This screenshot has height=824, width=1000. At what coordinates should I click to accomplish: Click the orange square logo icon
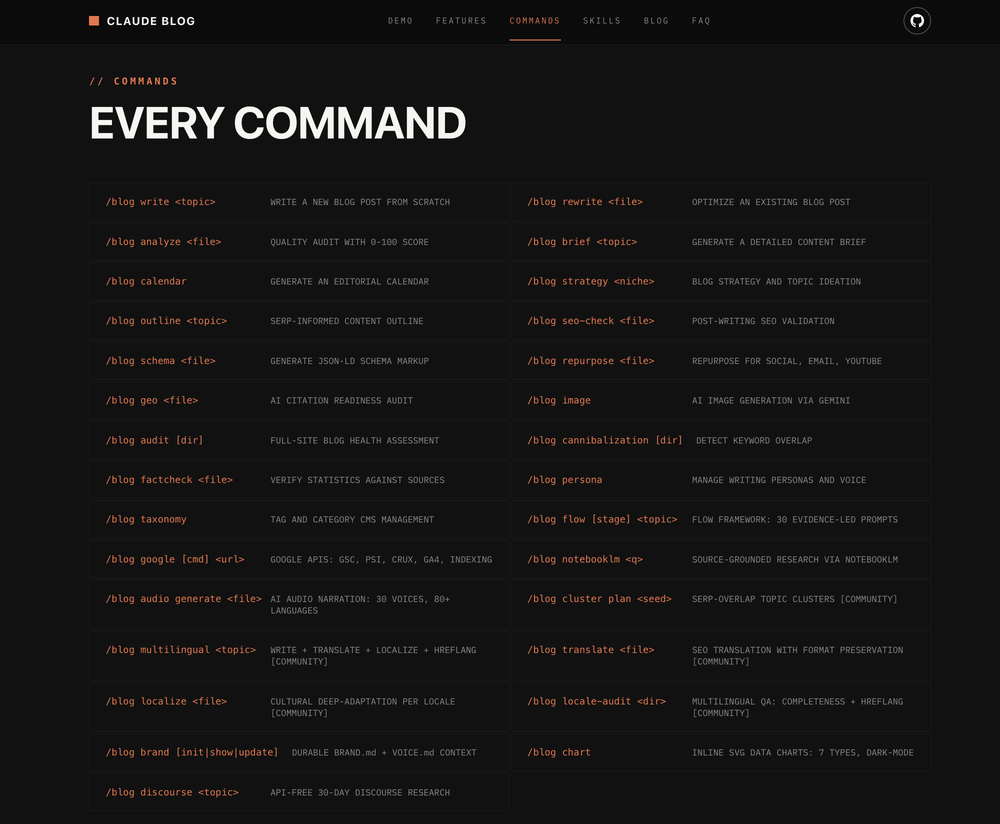(x=94, y=21)
